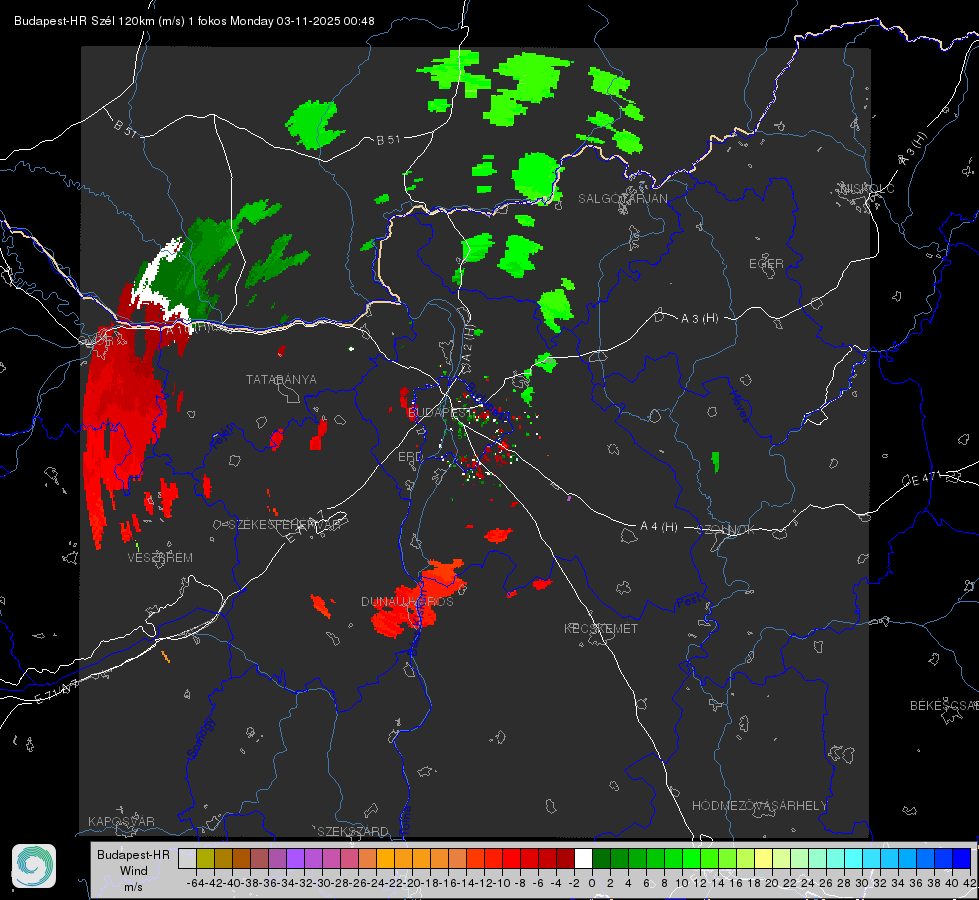The image size is (979, 900).
Task: Click the radar title with date 03-11-2025 00:48
Action: click(x=194, y=21)
